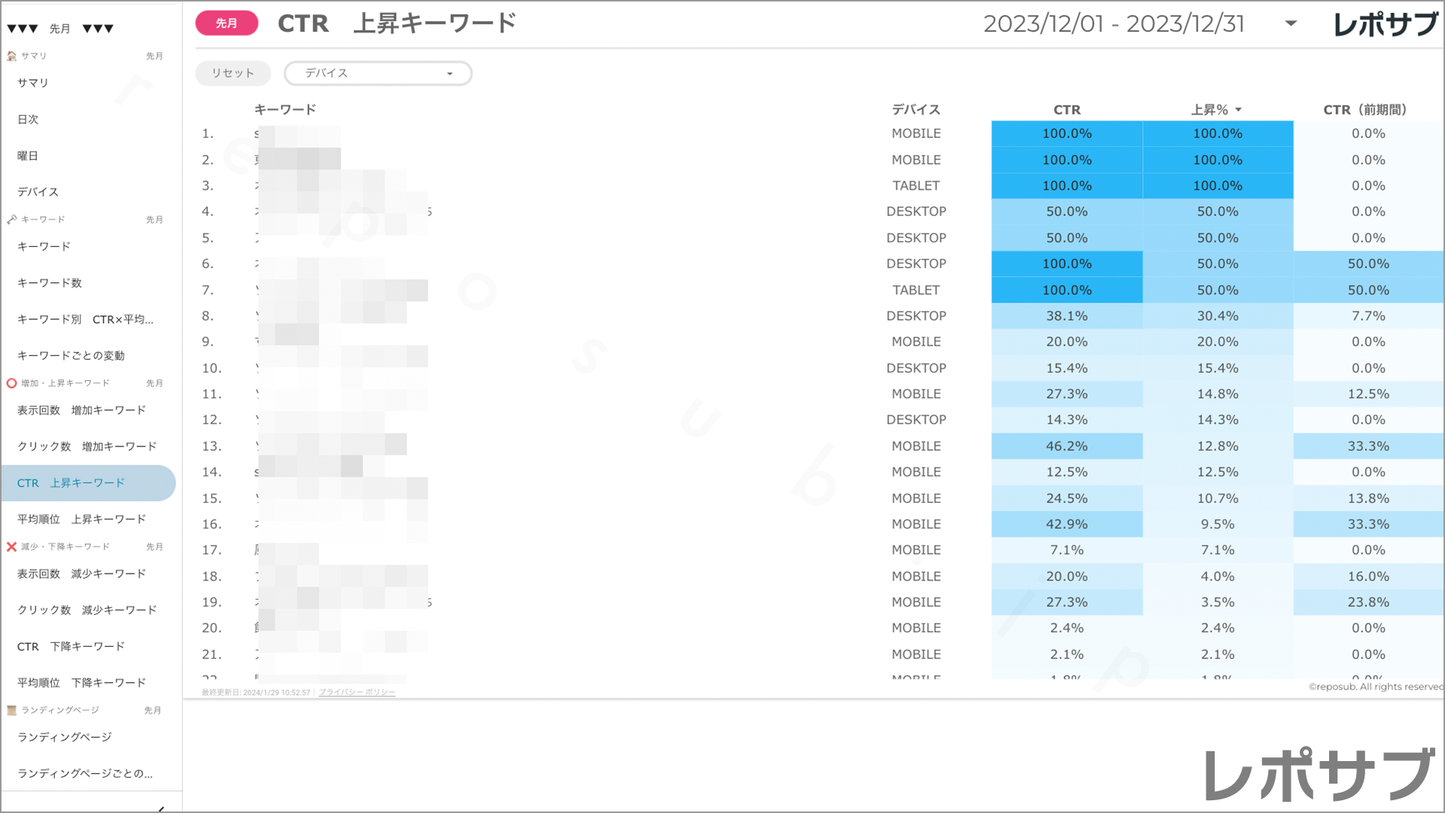This screenshot has height=813, width=1445.
Task: Open クリック数 増加キーワード page
Action: (87, 446)
